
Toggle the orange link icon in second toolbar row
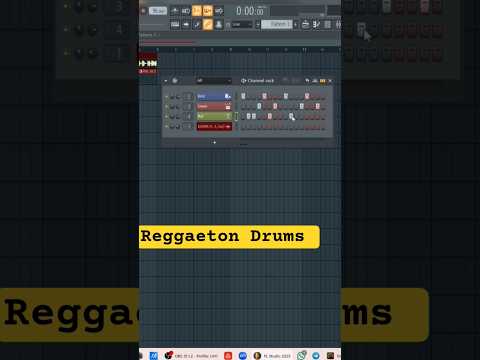[208, 24]
